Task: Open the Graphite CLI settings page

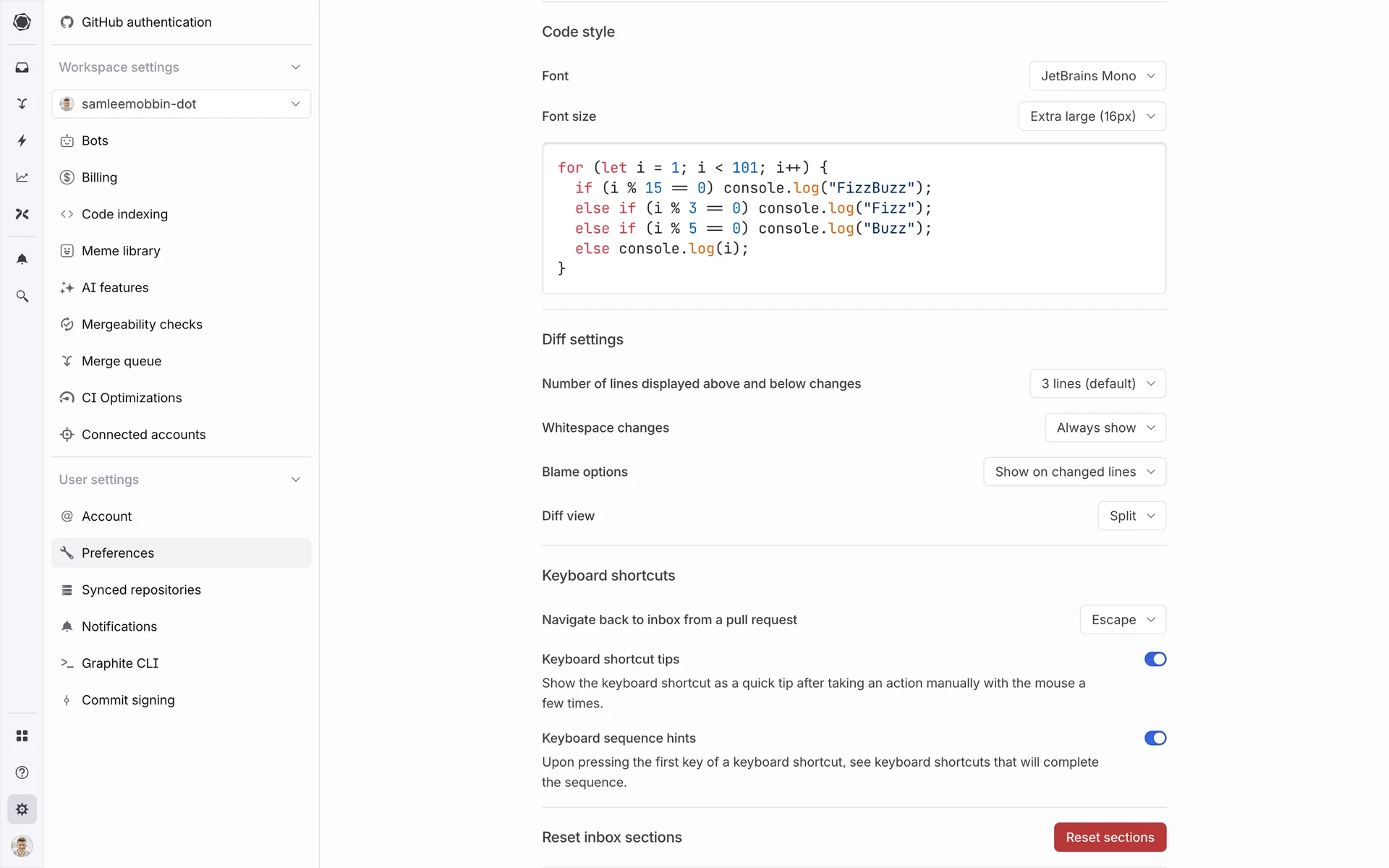Action: tap(120, 663)
